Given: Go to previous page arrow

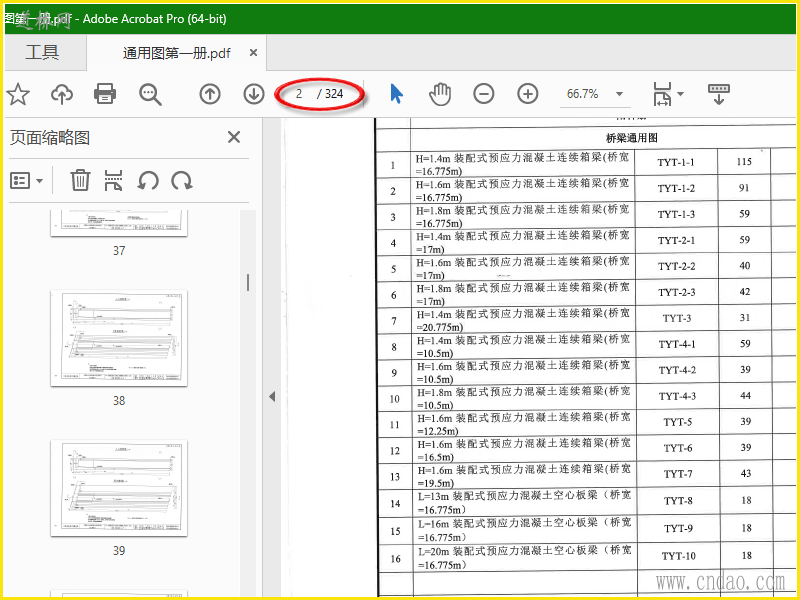Looking at the screenshot, I should click(x=210, y=94).
